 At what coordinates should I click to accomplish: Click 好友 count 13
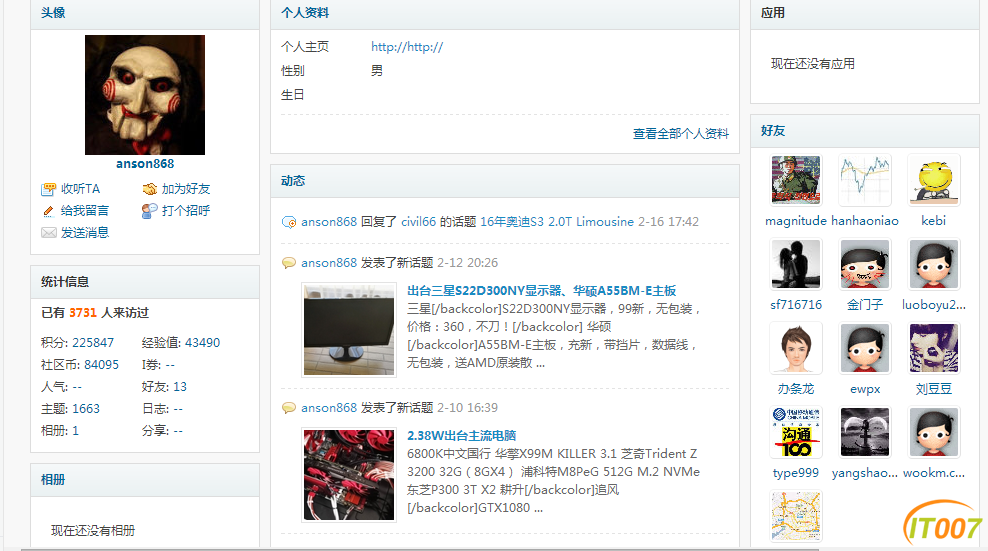click(180, 387)
